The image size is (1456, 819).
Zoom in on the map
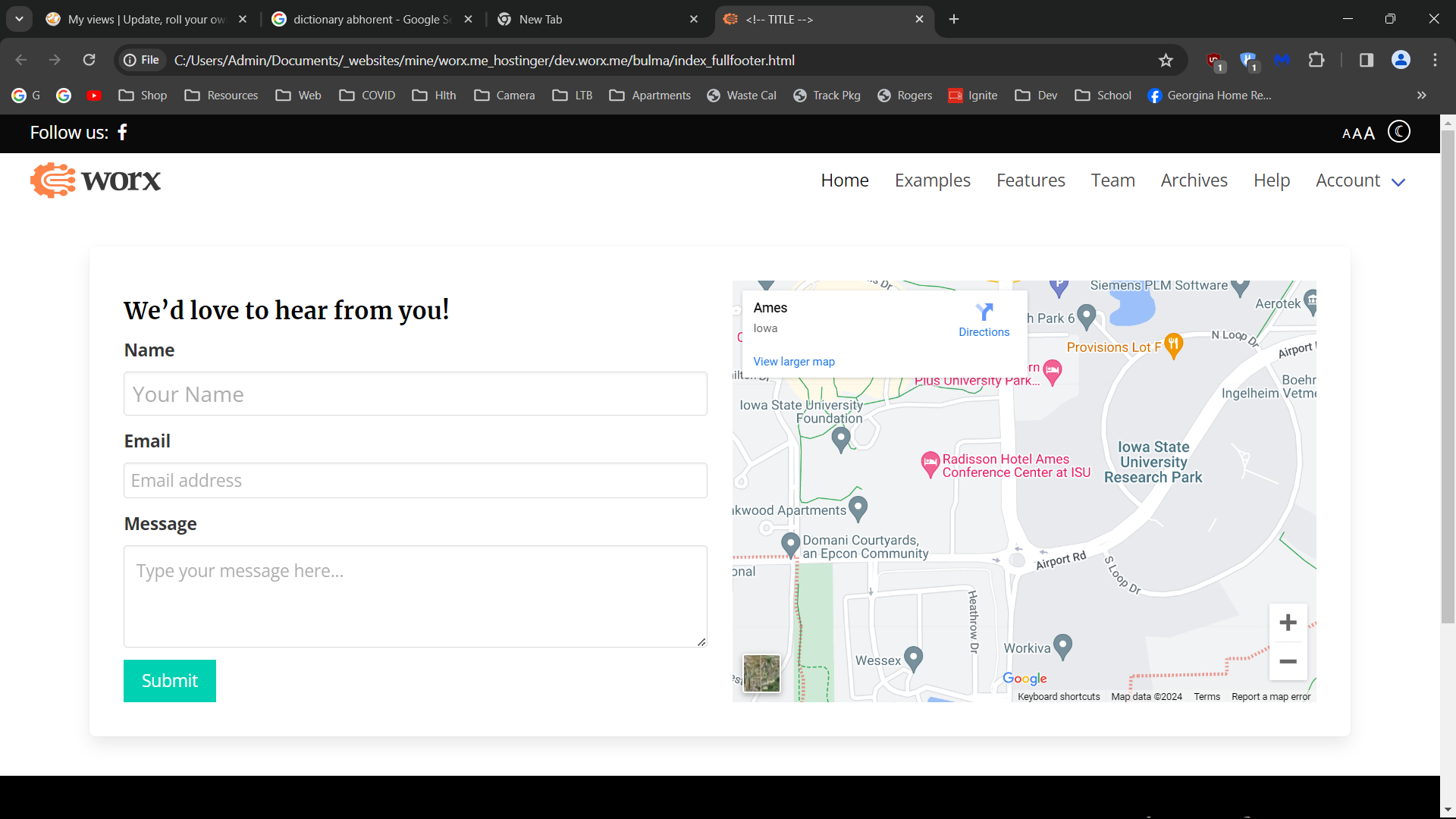click(x=1288, y=623)
